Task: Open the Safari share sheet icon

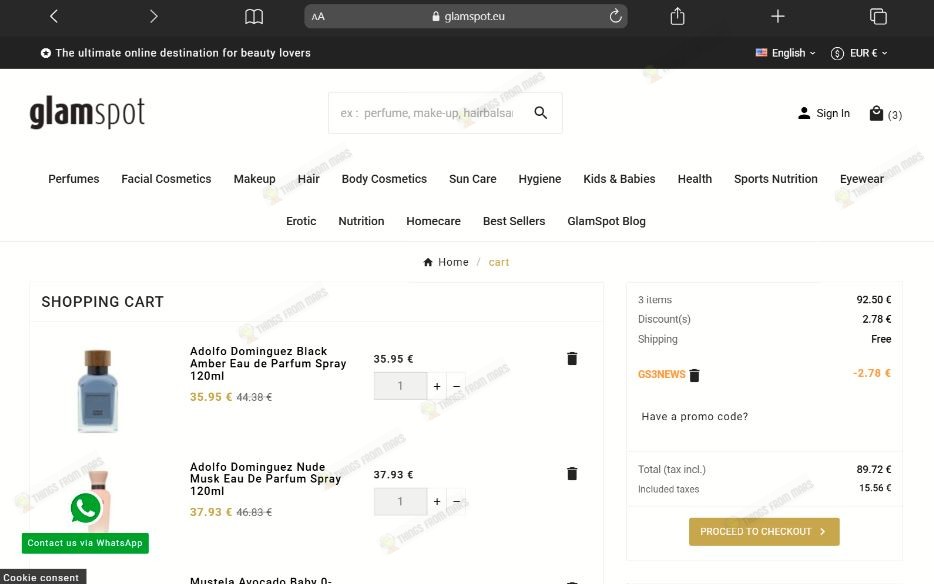Action: 677,16
